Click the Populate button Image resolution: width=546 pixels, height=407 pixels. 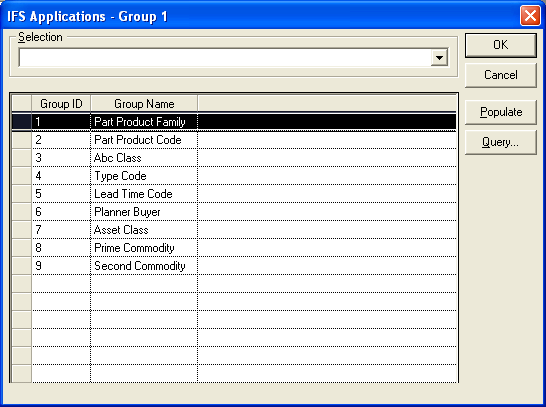point(500,112)
